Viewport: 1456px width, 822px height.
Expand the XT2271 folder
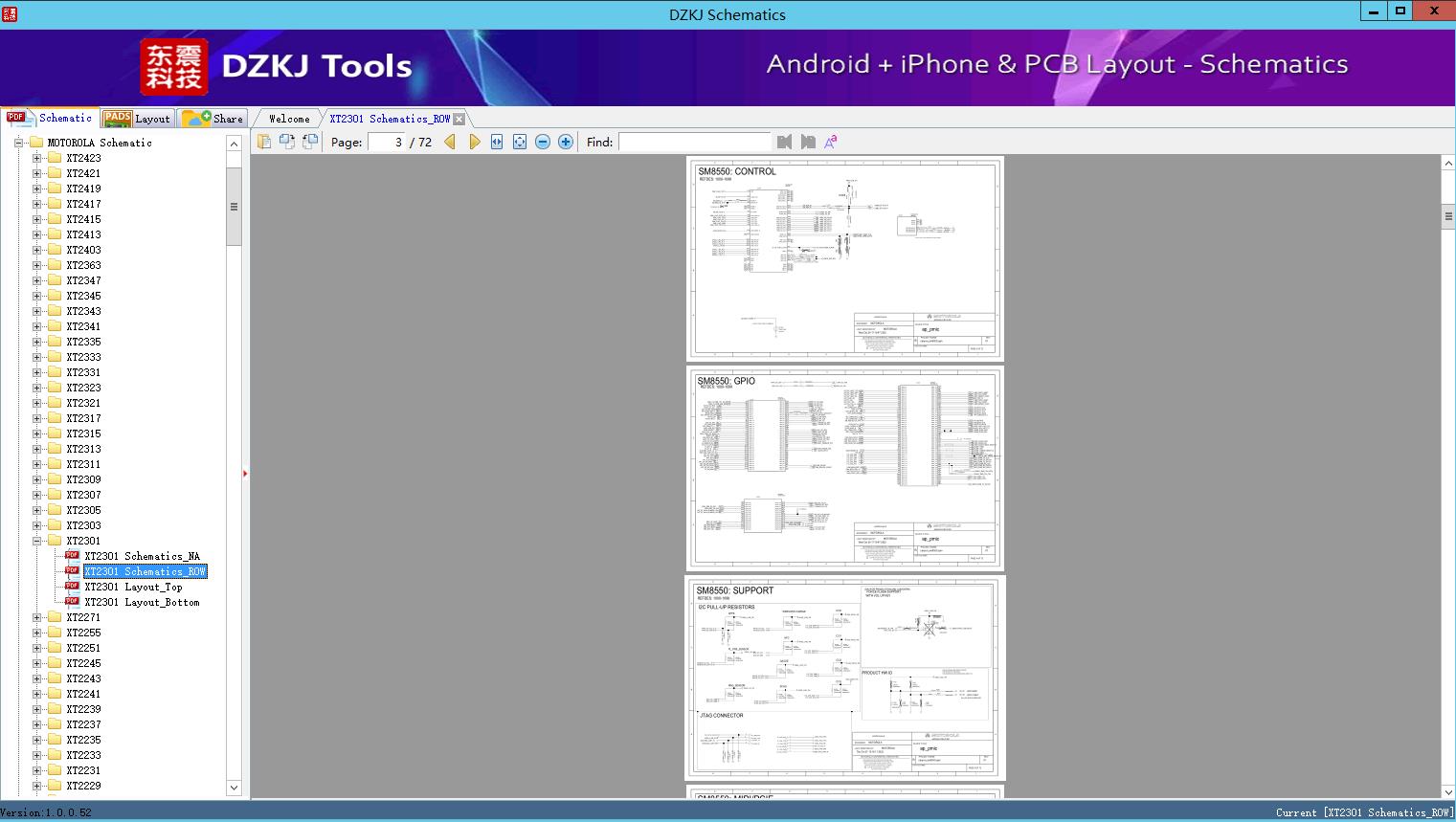(x=37, y=617)
